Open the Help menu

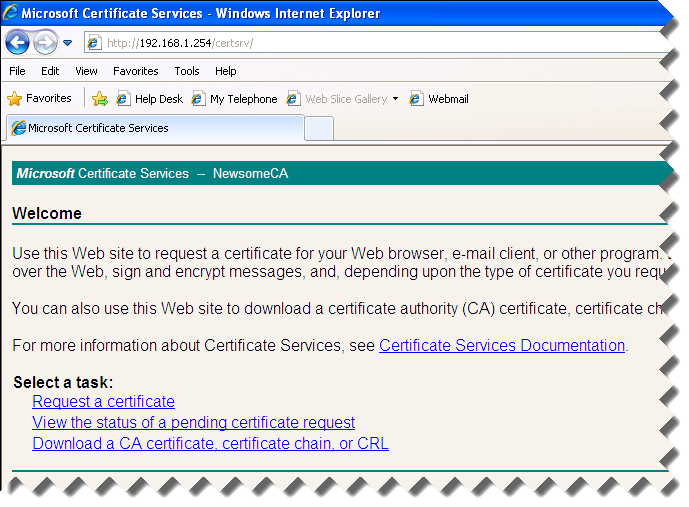[225, 71]
